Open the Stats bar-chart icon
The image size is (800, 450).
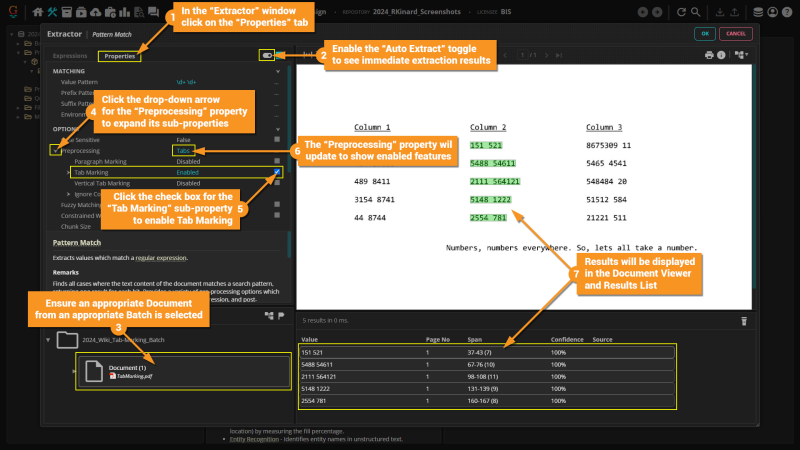[x=124, y=12]
